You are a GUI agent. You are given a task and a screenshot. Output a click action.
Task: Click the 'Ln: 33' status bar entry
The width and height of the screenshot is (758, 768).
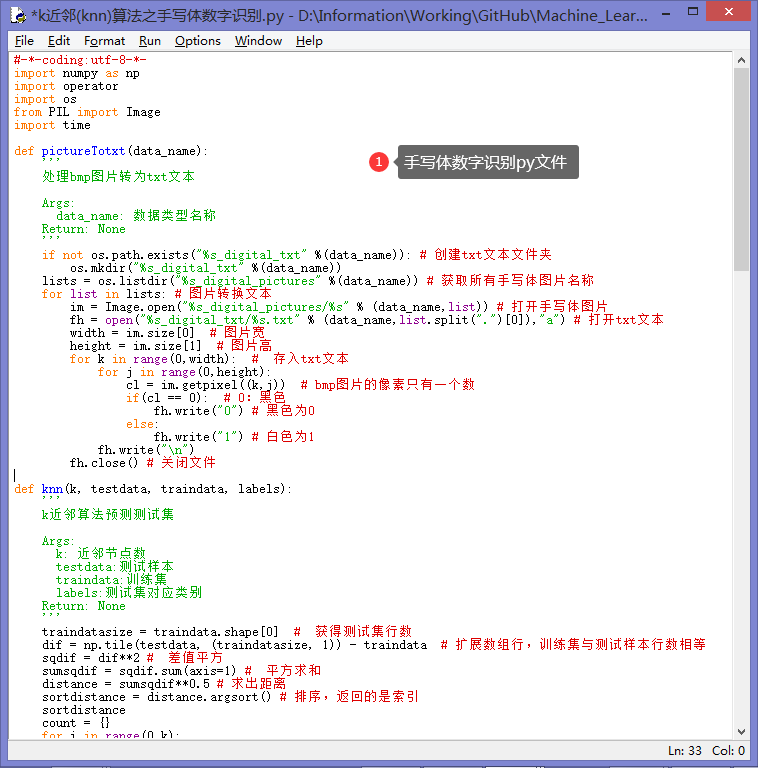point(685,750)
